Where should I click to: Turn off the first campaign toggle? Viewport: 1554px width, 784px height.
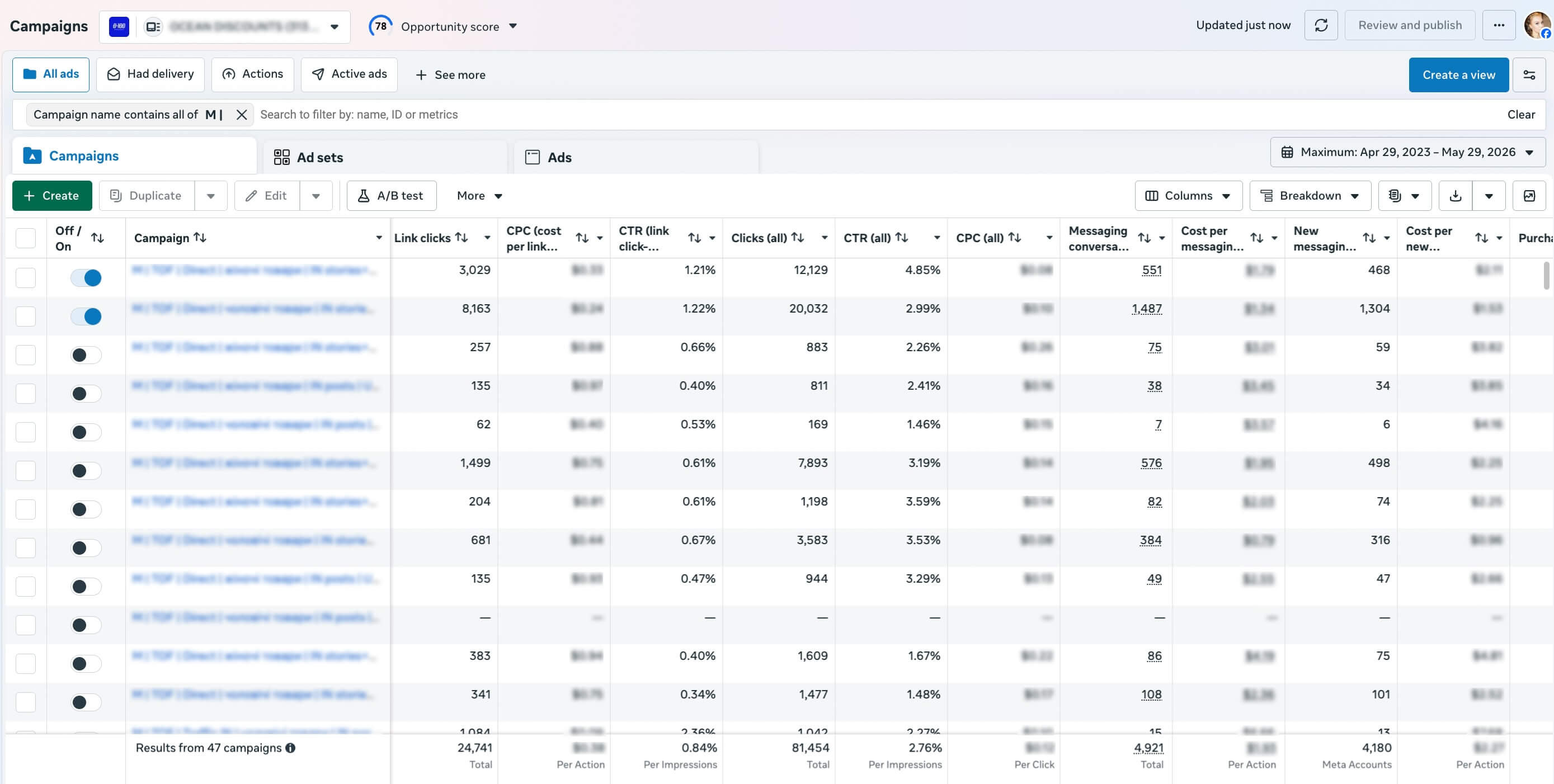pyautogui.click(x=86, y=278)
